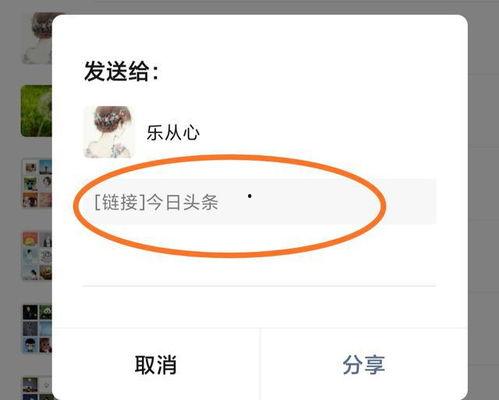
Task: Tap the blank dialog area right of 乐从心
Action: tap(317, 133)
